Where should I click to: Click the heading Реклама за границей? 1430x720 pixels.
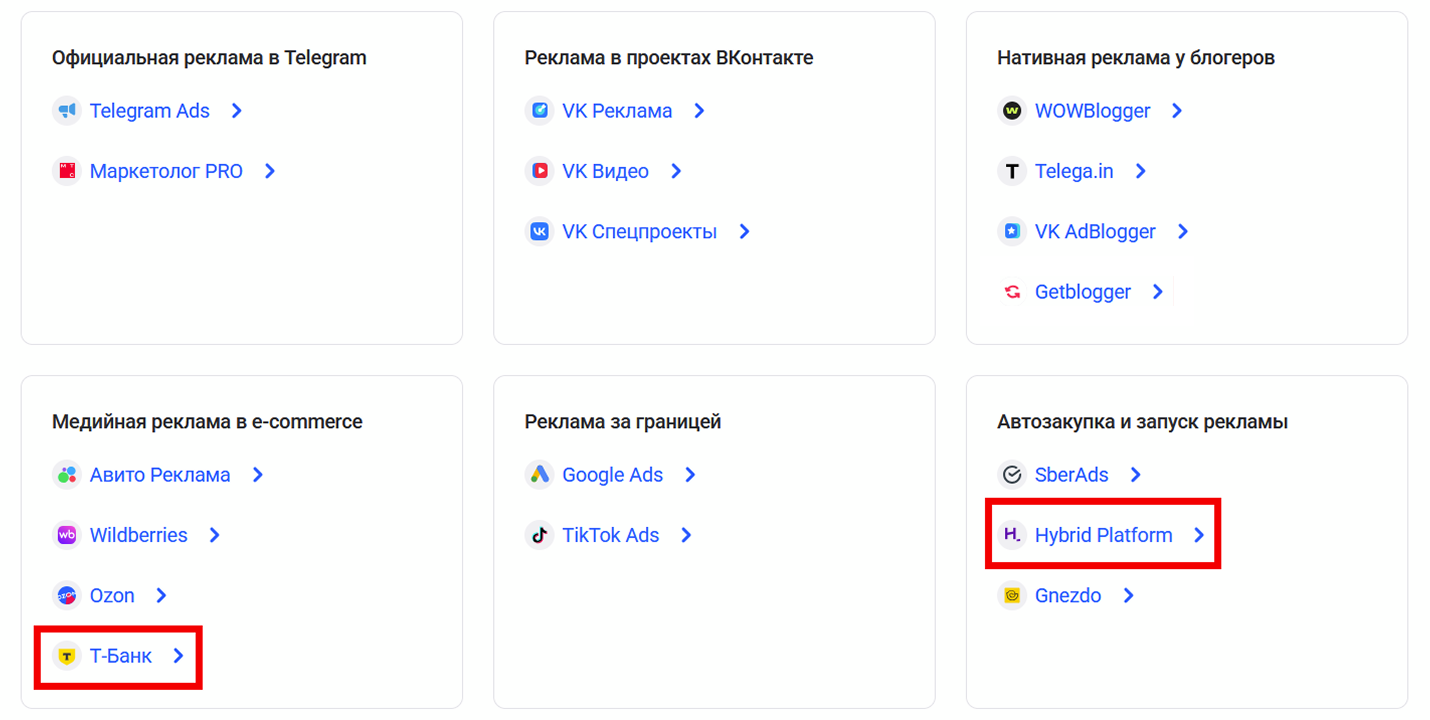[623, 422]
